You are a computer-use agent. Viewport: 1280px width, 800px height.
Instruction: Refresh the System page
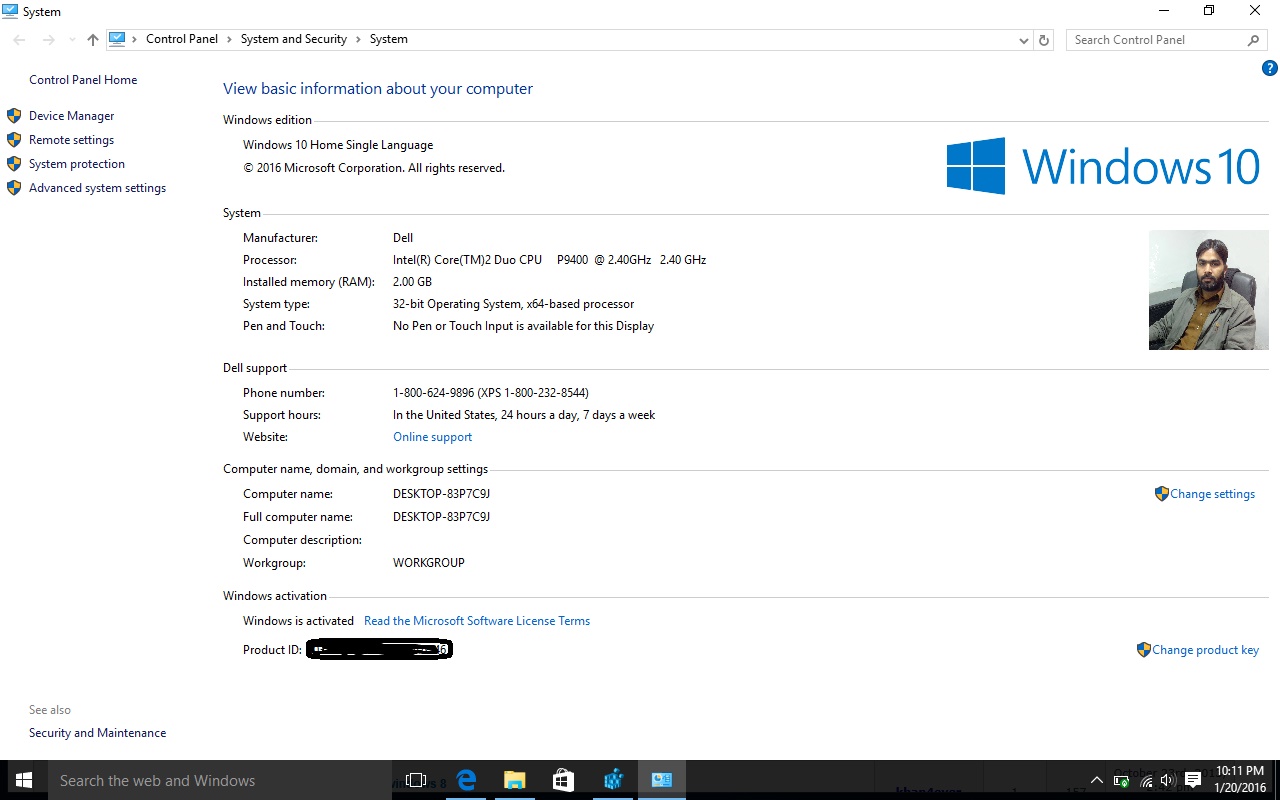pos(1044,40)
